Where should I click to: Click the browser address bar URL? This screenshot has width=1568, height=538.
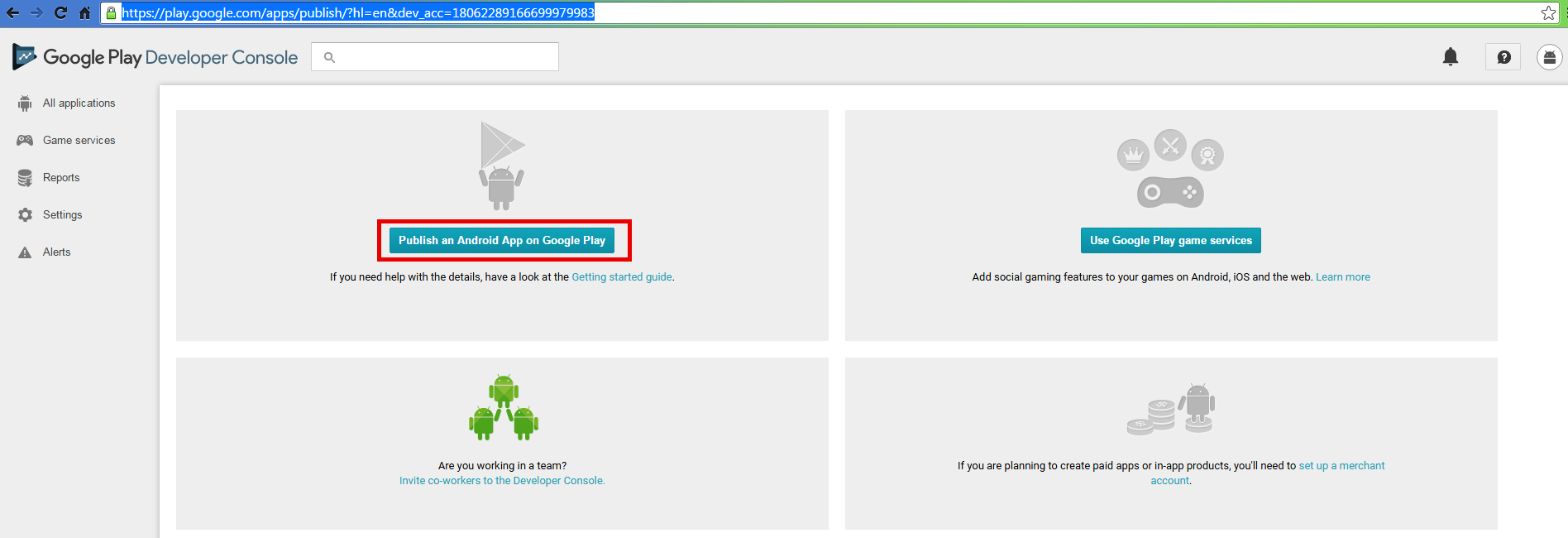(x=358, y=12)
